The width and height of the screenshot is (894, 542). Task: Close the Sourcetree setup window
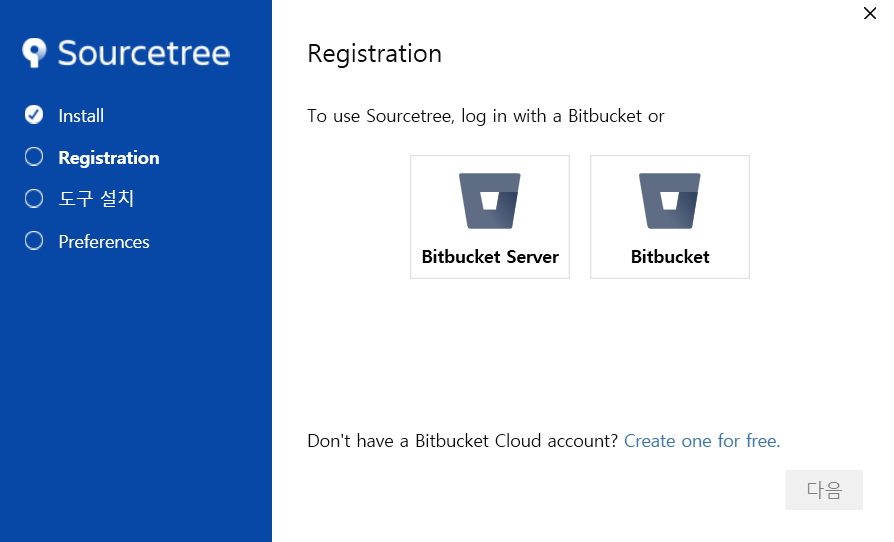tap(870, 13)
